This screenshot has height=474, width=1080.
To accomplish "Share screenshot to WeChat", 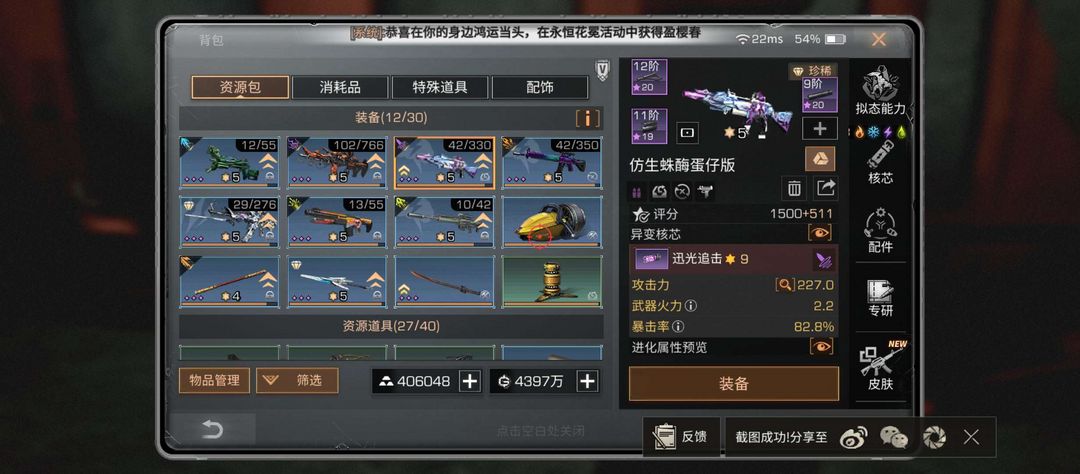I will (x=894, y=437).
